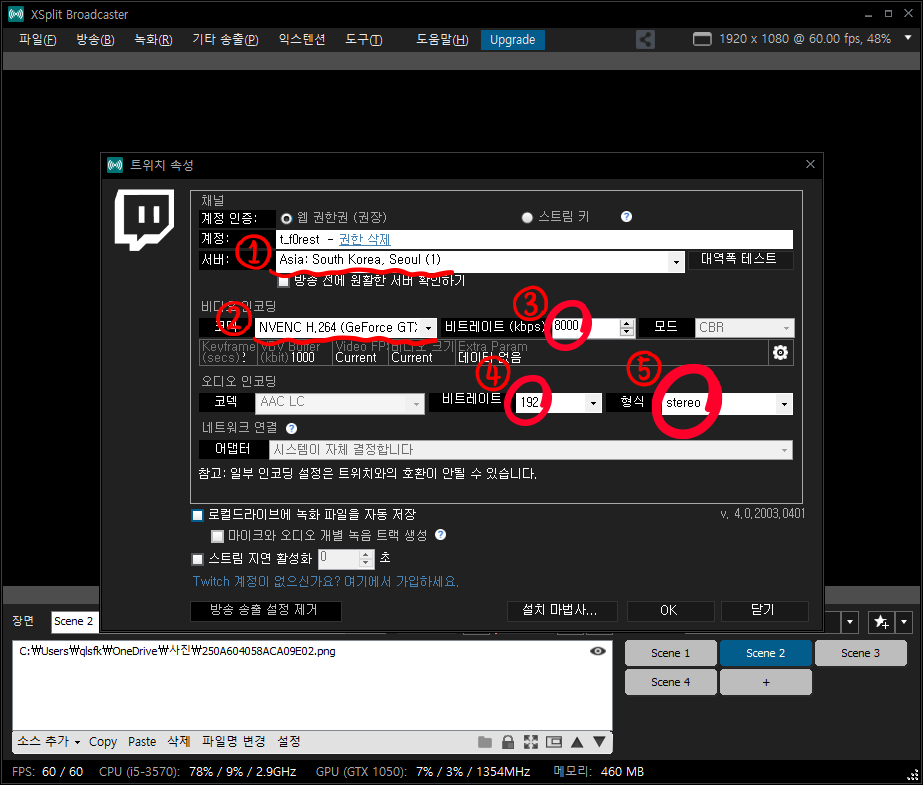
Task: Switch to Scene 3
Action: (861, 653)
